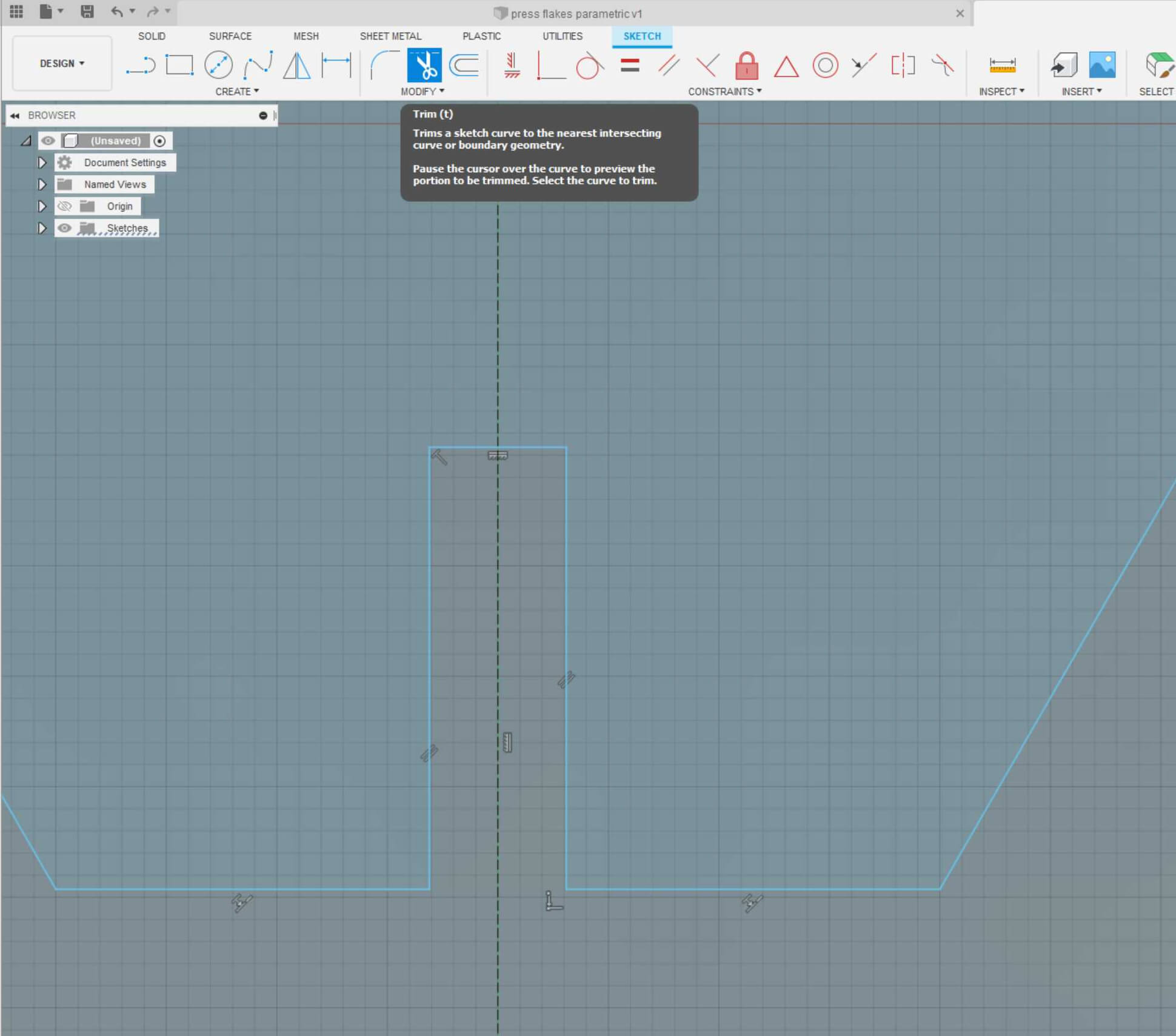Select the Line tool

tap(141, 65)
